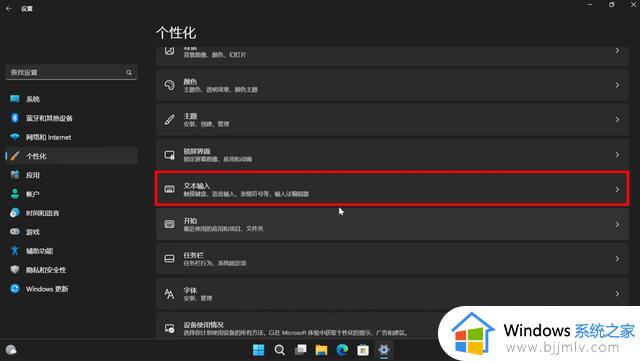
Task: Select 个性化 in the sidebar
Action: pos(71,156)
